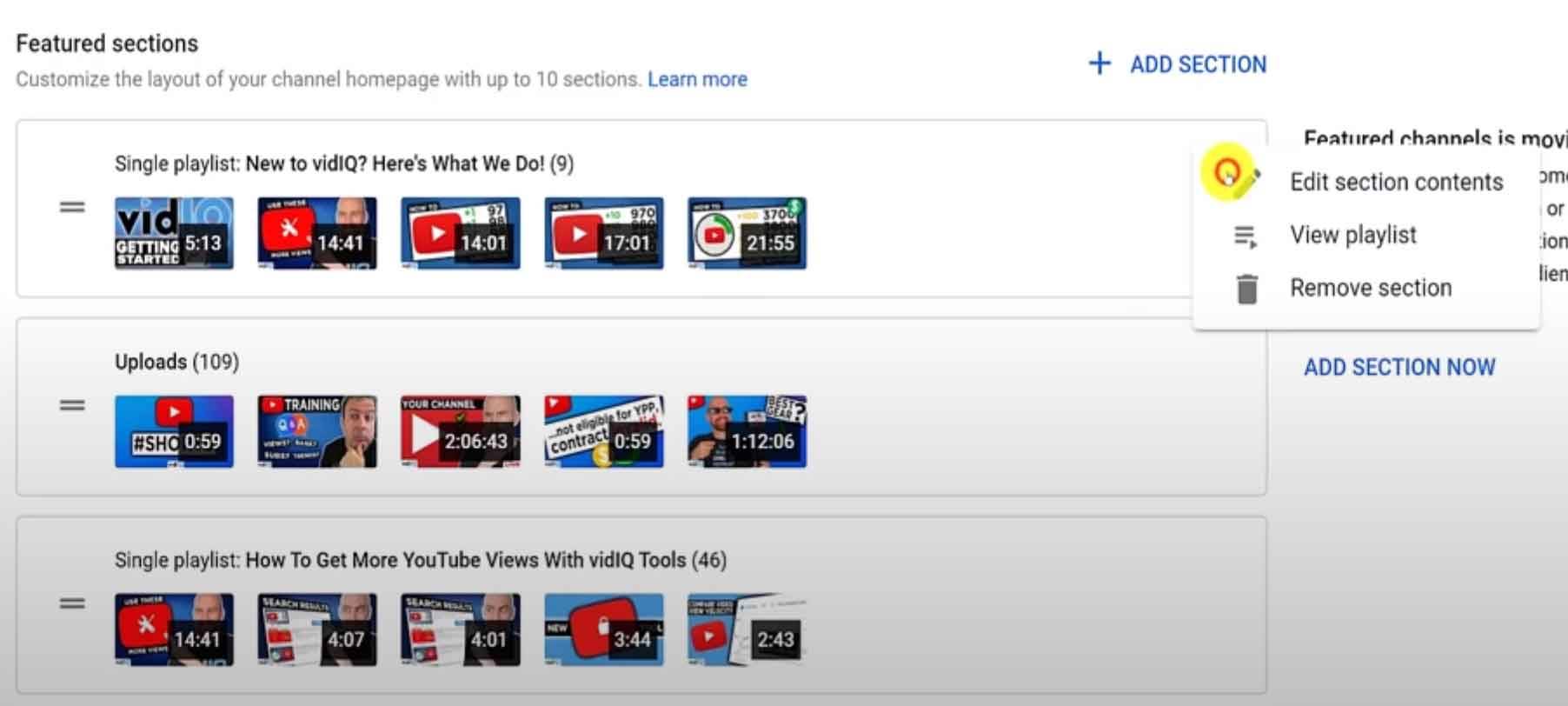Open the 21:55 video thumbnail
This screenshot has width=1568, height=706.
747,233
